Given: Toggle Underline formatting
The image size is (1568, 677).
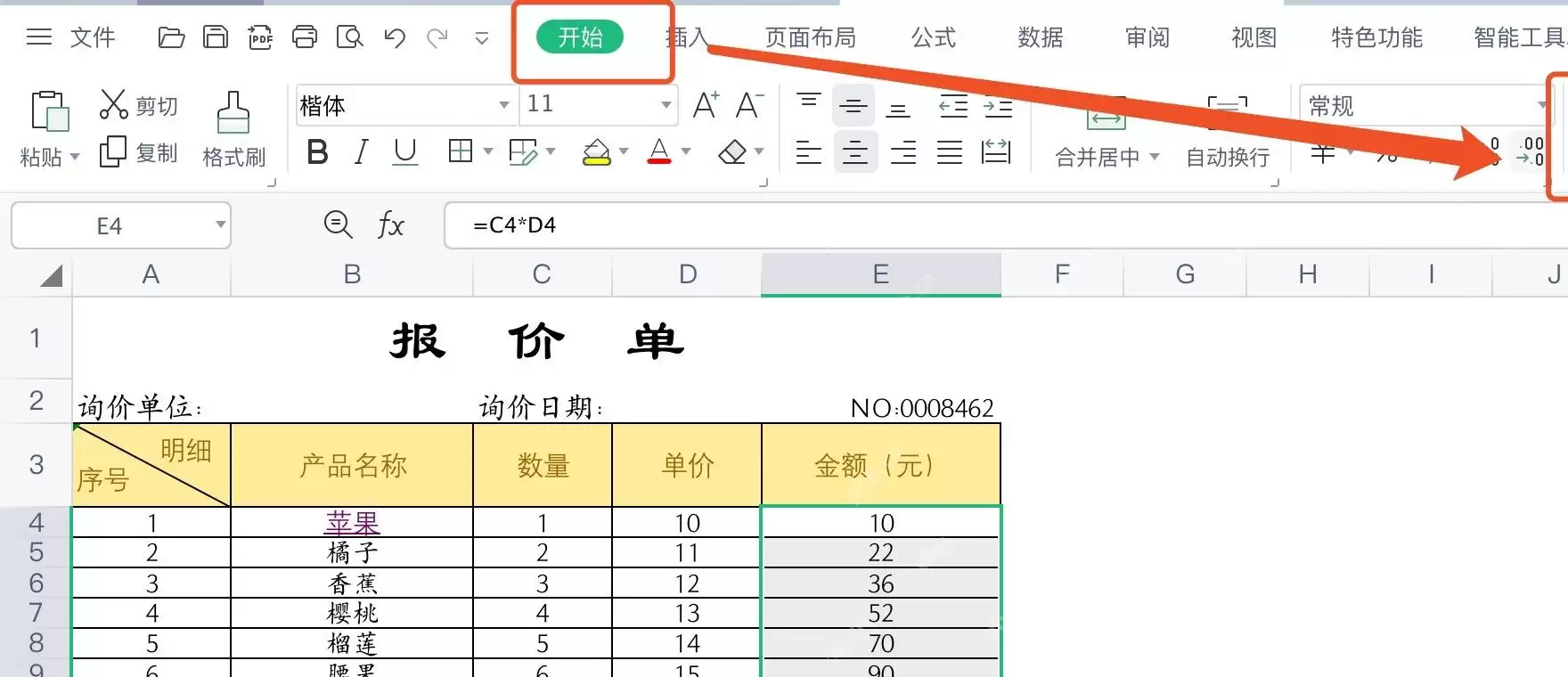Looking at the screenshot, I should point(405,152).
